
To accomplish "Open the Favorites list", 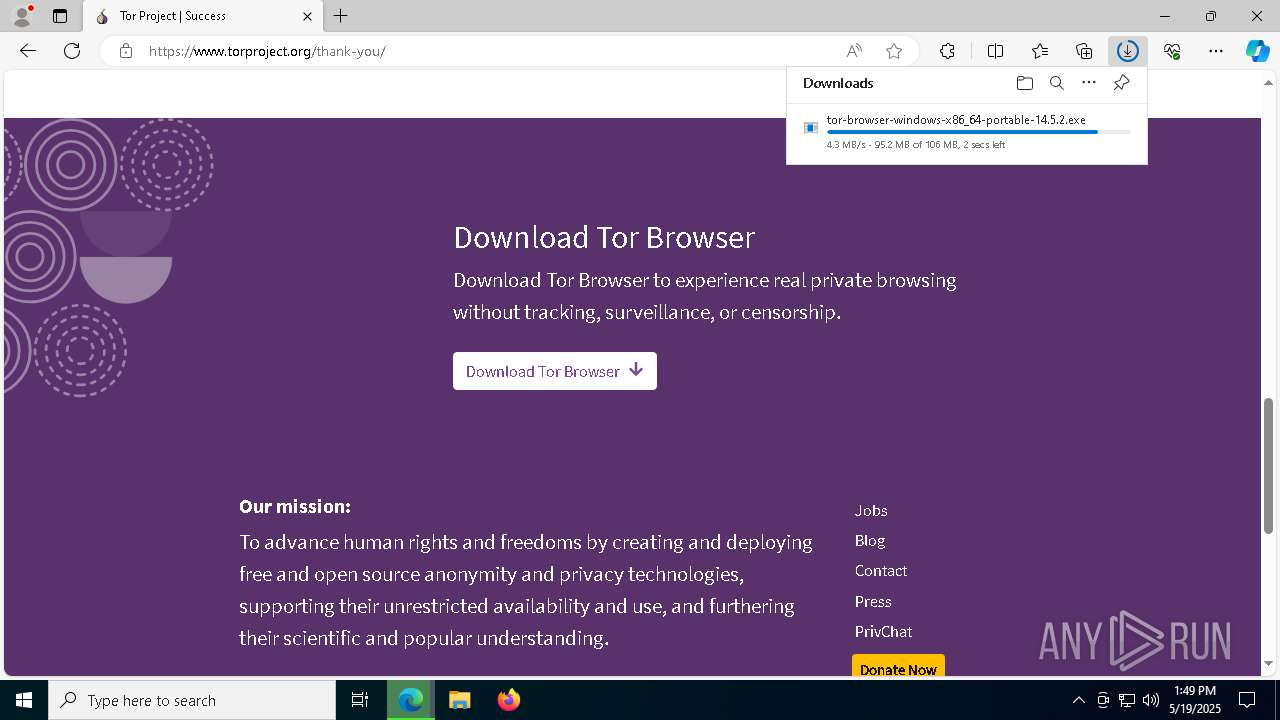I will [1040, 51].
